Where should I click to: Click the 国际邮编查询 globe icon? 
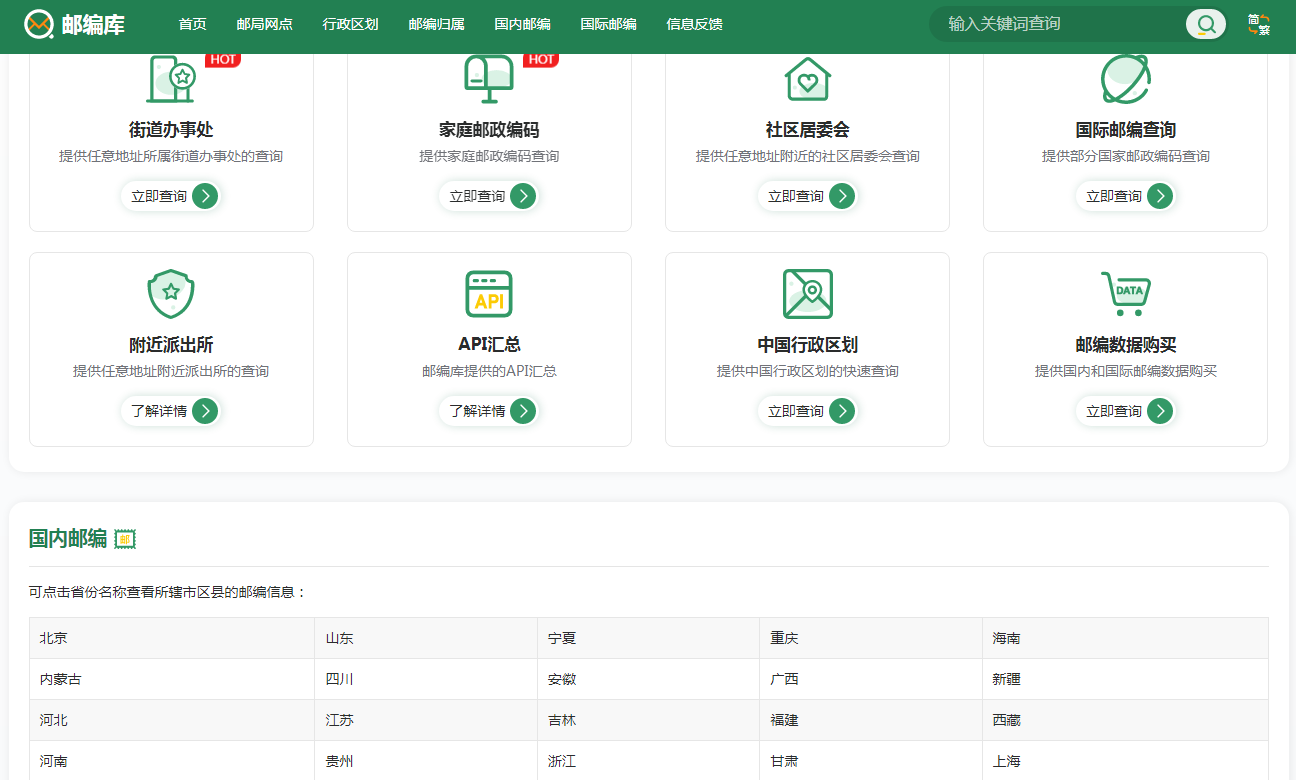[1125, 79]
